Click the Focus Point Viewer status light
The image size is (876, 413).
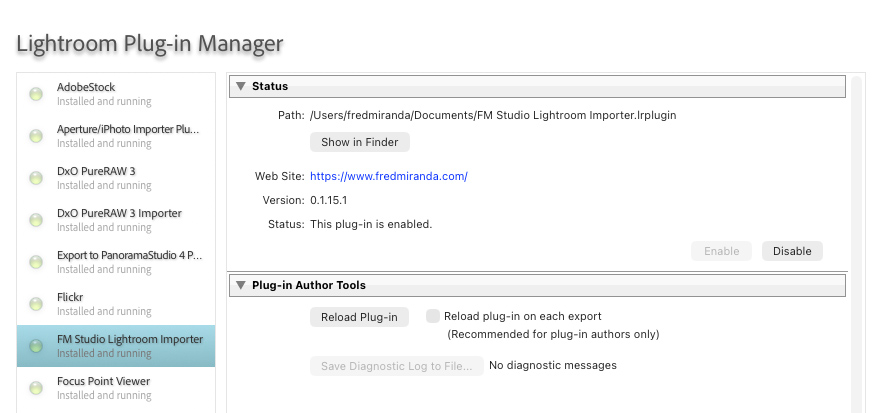[x=36, y=388]
